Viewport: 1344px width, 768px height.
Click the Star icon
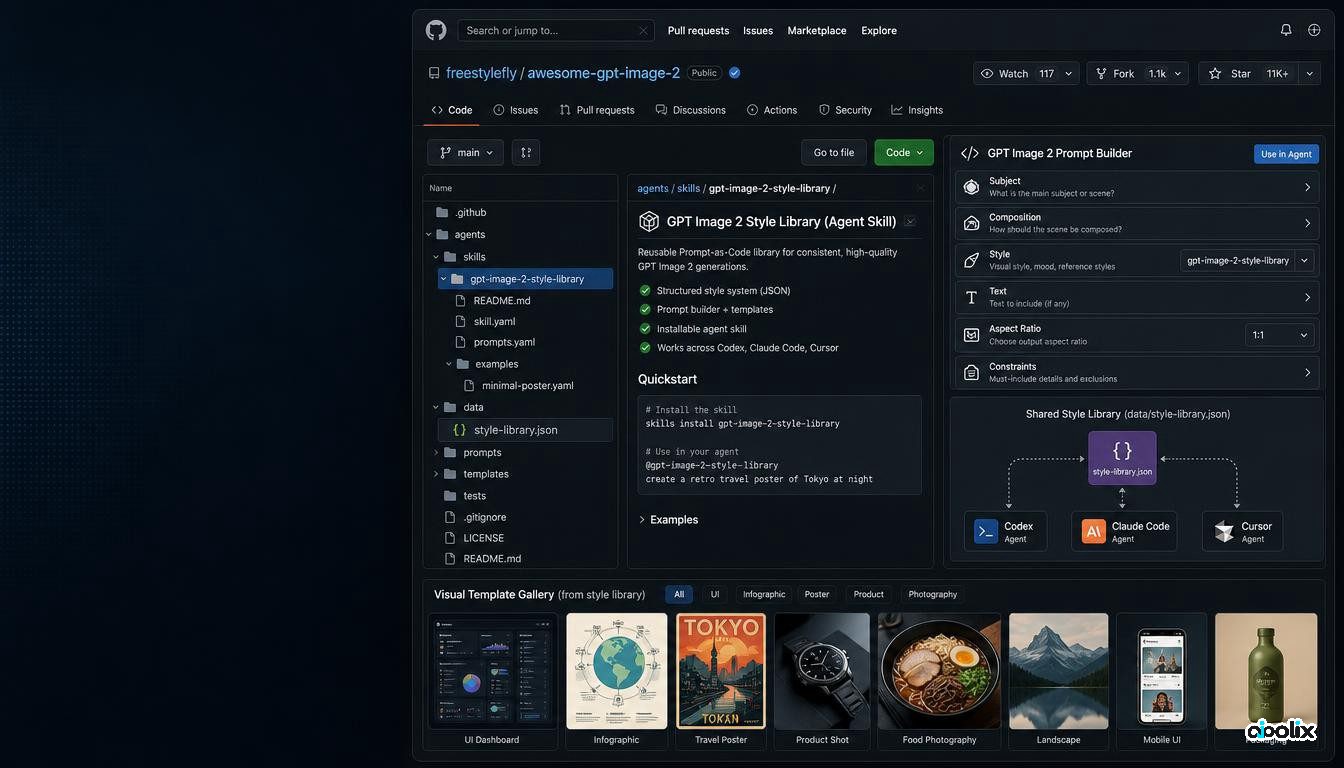click(1215, 74)
